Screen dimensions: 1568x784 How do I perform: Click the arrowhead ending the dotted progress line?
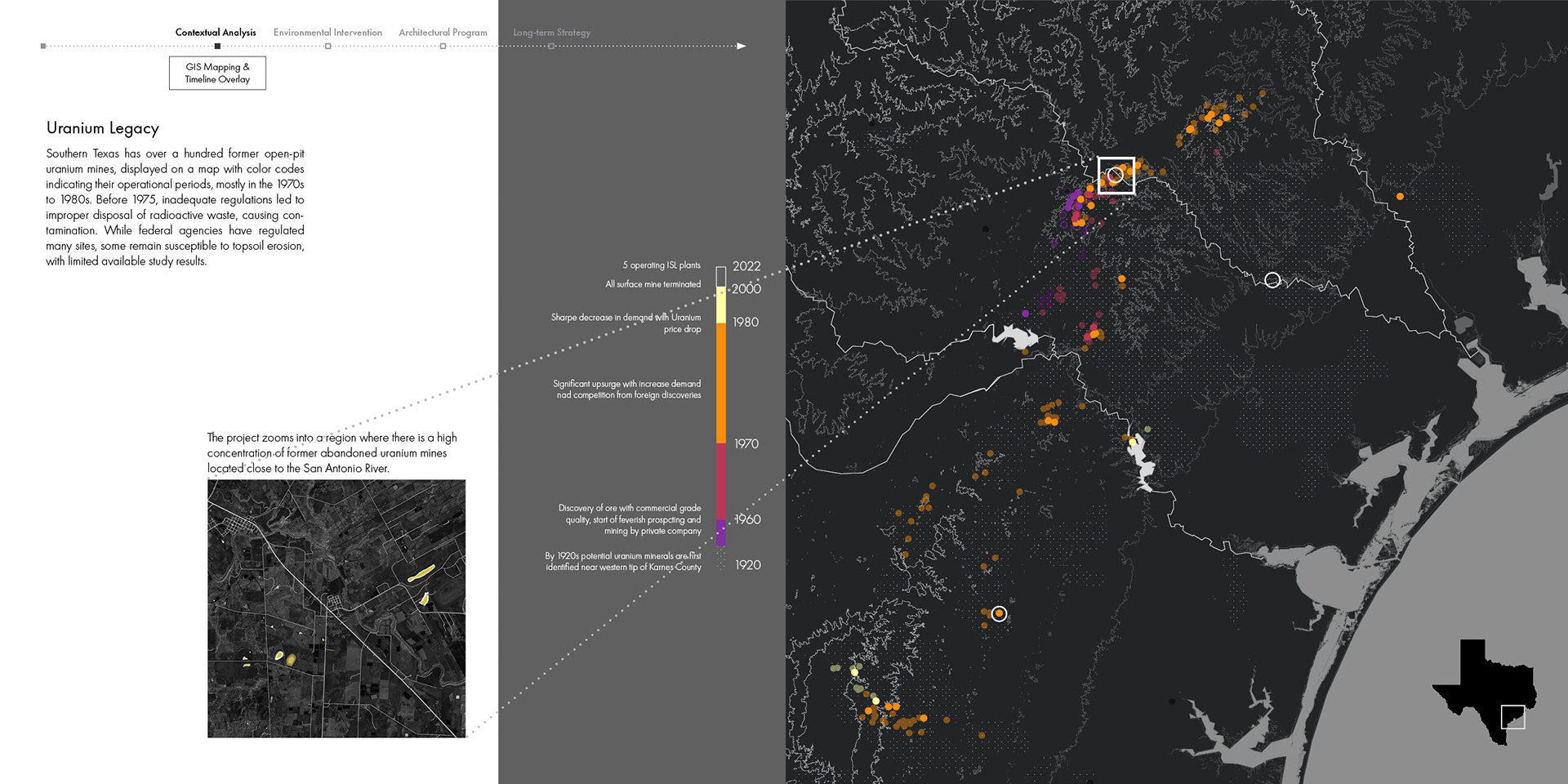click(742, 46)
